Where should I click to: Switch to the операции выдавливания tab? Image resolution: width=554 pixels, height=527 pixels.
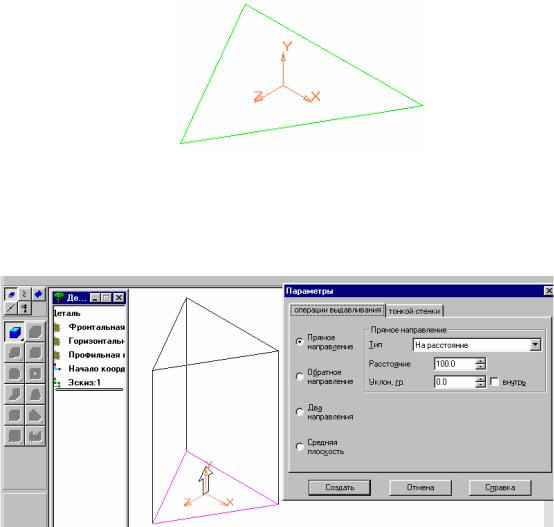pyautogui.click(x=337, y=310)
